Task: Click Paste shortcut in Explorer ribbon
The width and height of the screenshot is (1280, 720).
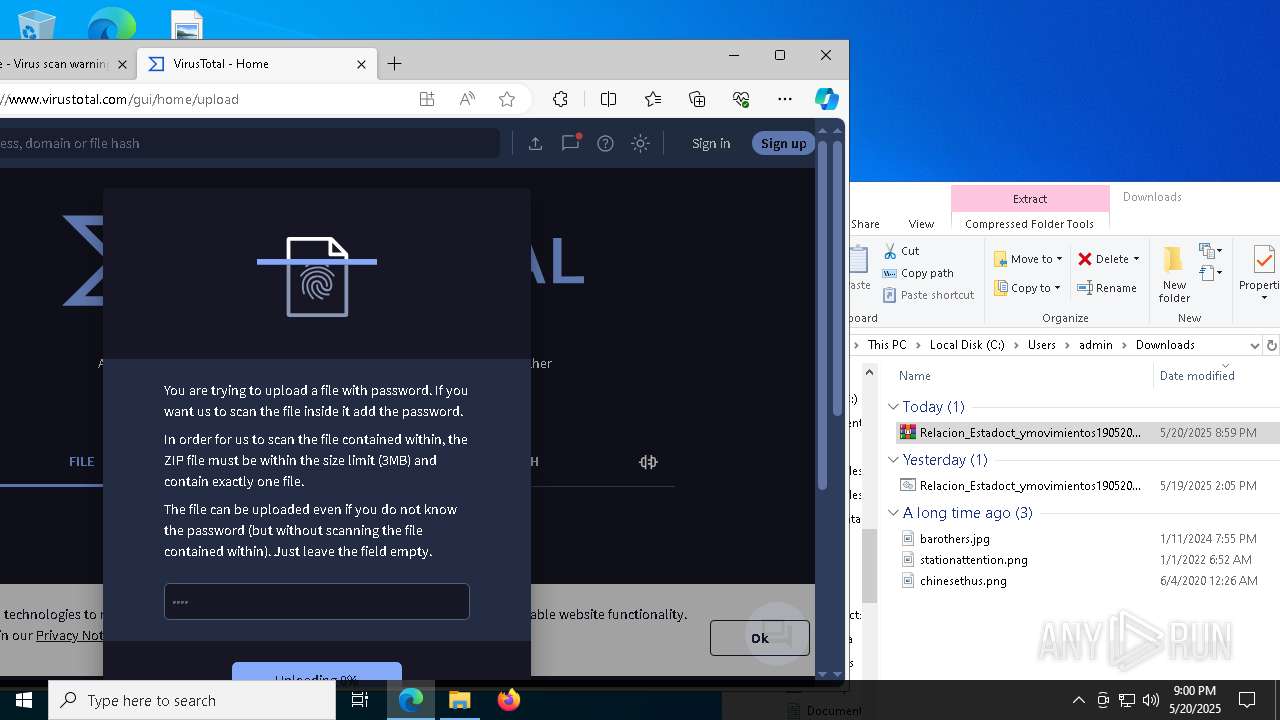Action: click(928, 295)
